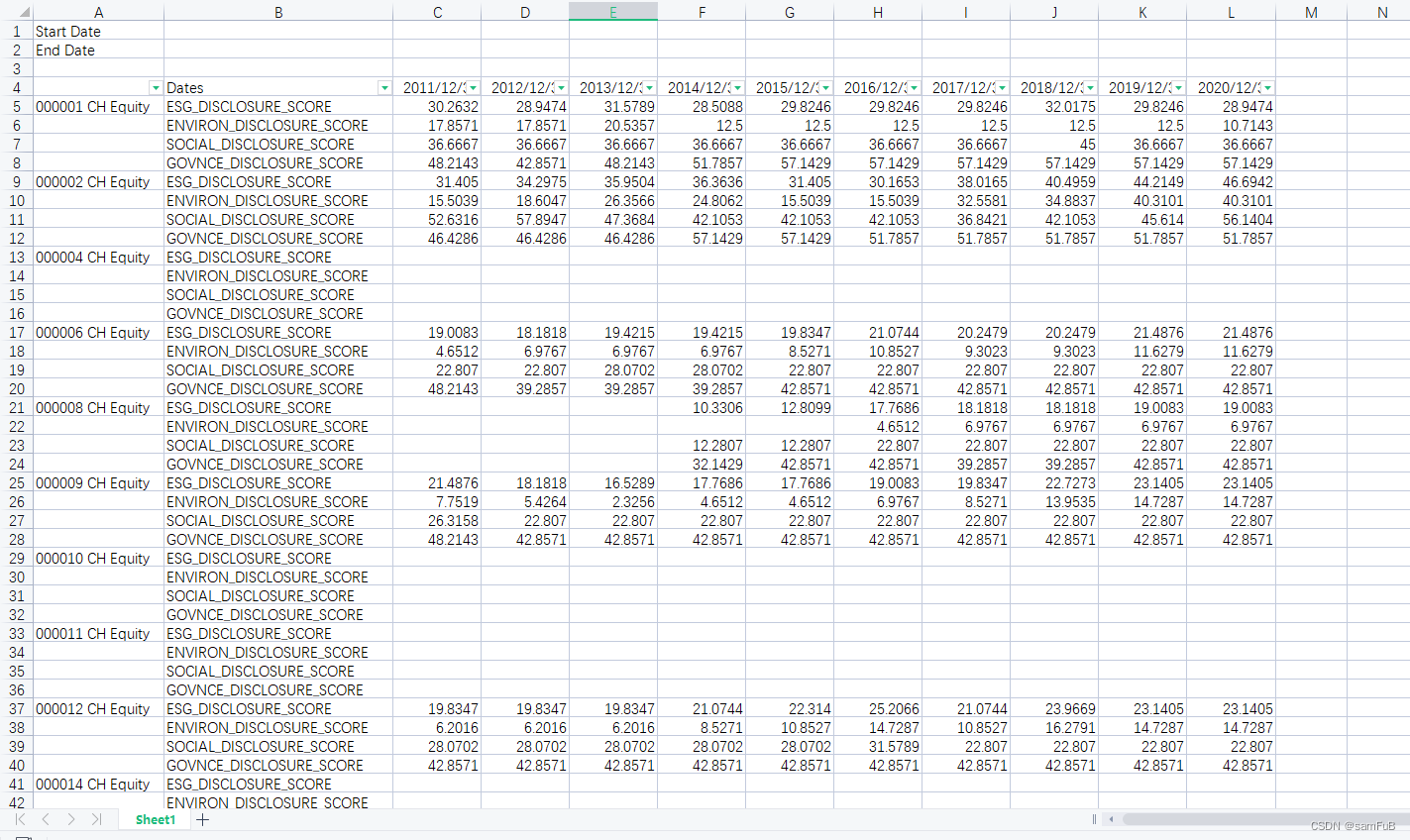Select value 13.9535 in column J
The height and width of the screenshot is (840, 1410).
1054,502
